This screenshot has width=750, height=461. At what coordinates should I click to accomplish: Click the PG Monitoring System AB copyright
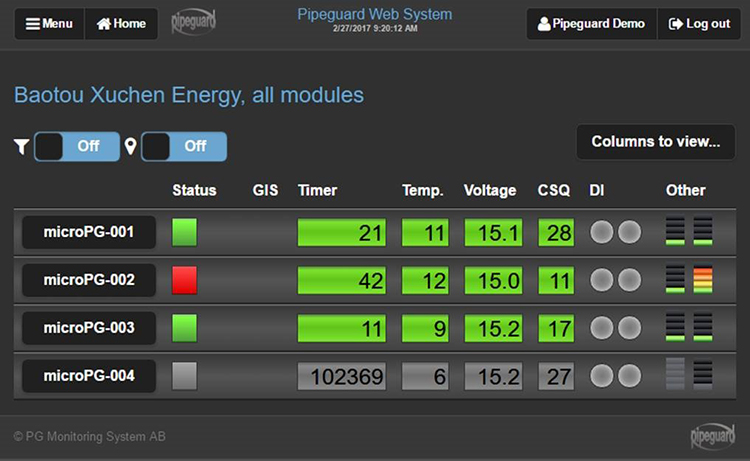[89, 437]
